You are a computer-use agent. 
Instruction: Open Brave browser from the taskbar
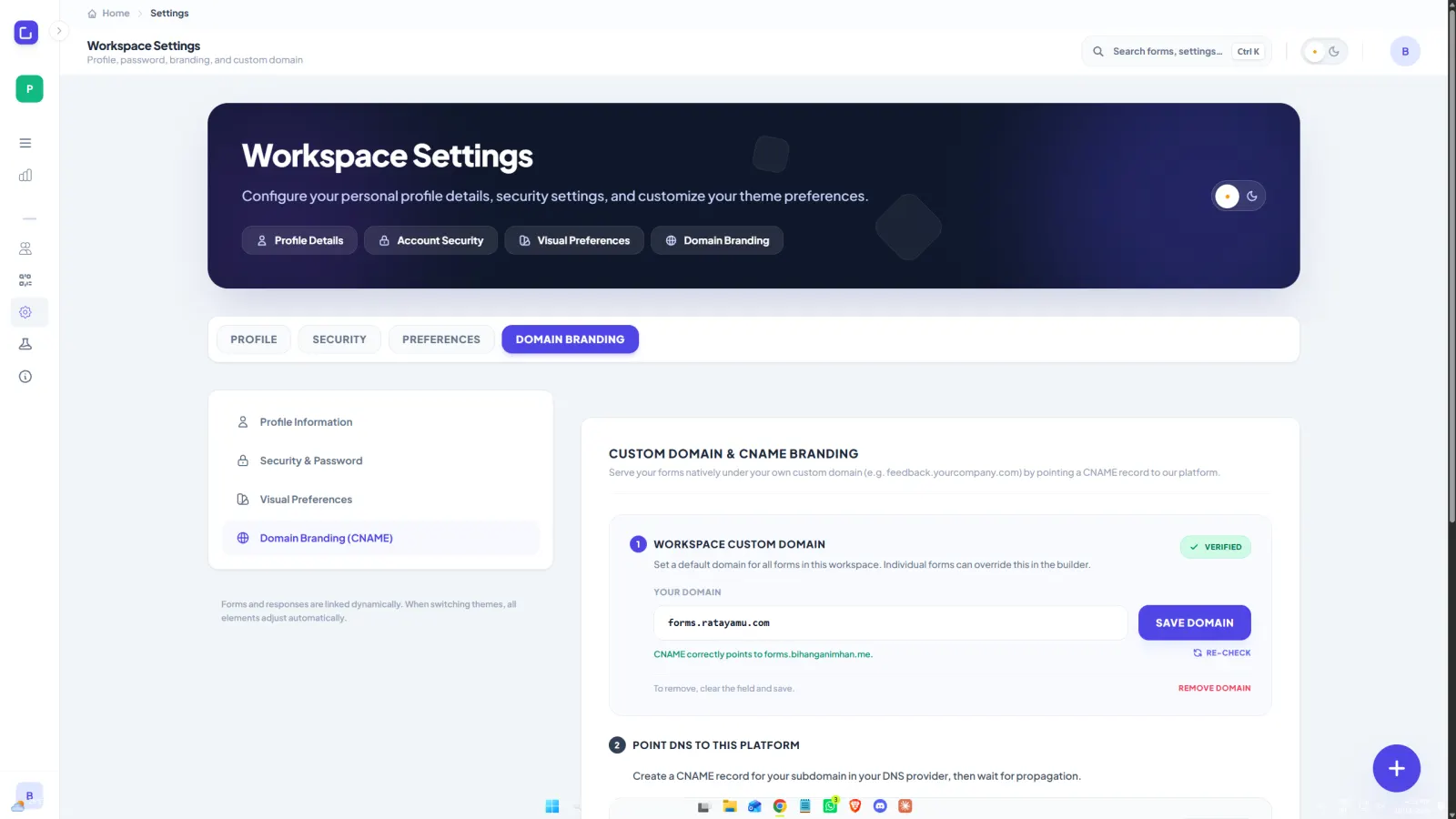tap(855, 806)
